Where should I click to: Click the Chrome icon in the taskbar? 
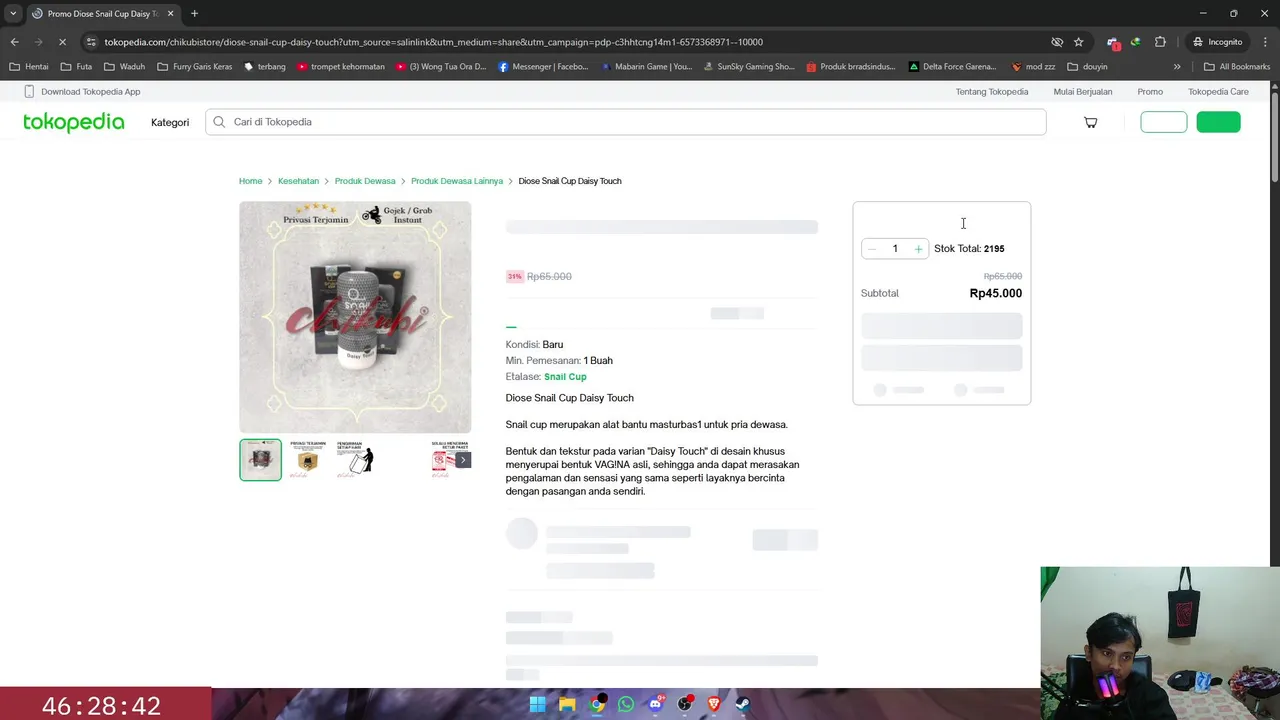click(x=597, y=704)
